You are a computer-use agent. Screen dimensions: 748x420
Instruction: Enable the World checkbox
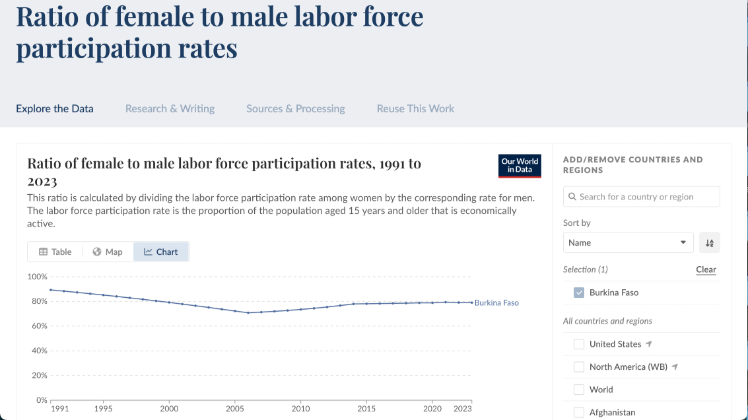[579, 390]
